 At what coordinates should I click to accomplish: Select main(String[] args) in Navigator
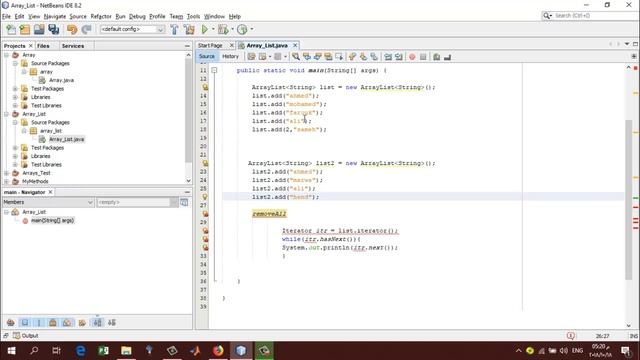pos(52,220)
